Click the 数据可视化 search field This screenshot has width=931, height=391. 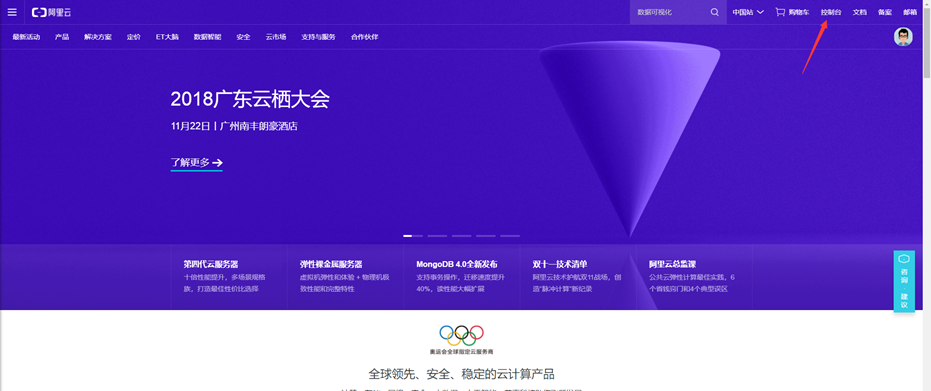tap(671, 12)
